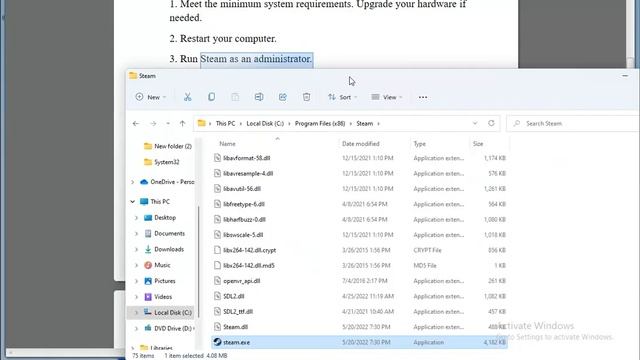
Task: Click the Cut scissors icon
Action: tap(187, 97)
